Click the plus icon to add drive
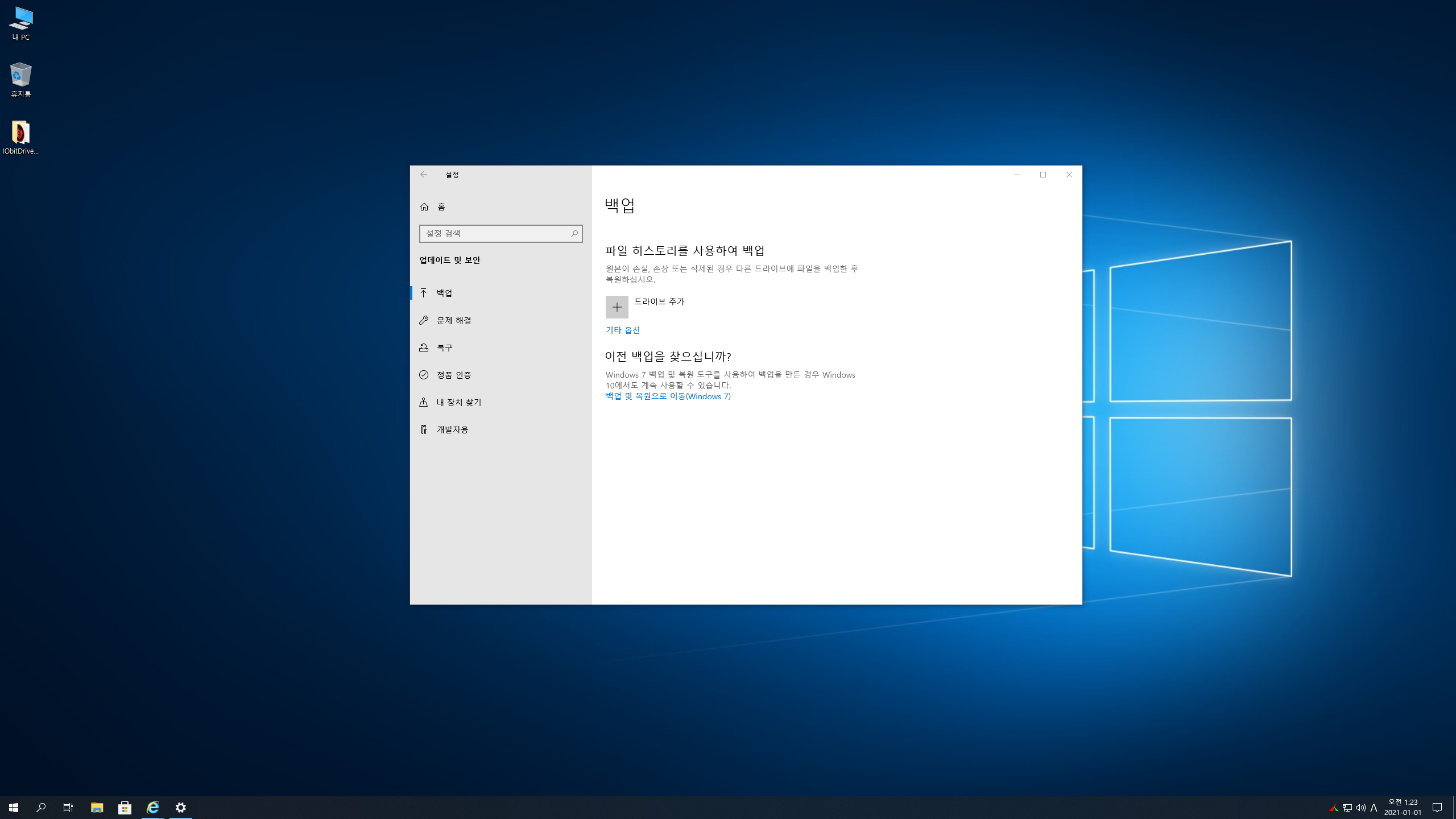Viewport: 1456px width, 819px height. (617, 307)
